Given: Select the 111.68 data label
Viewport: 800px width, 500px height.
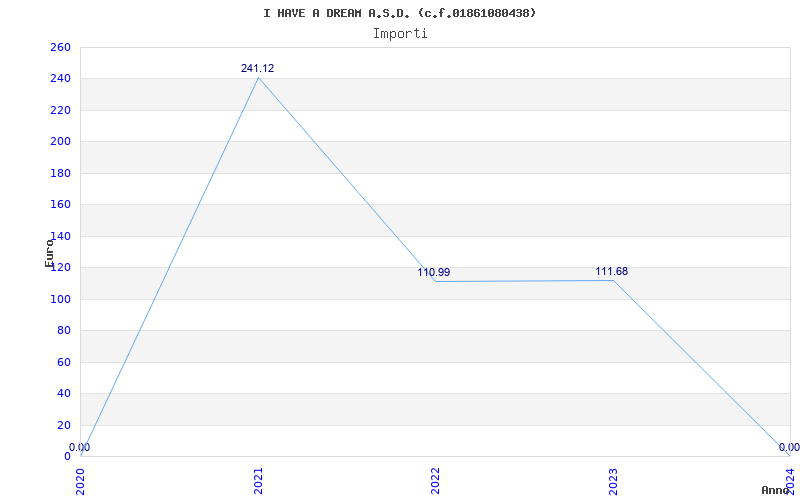Looking at the screenshot, I should [611, 271].
